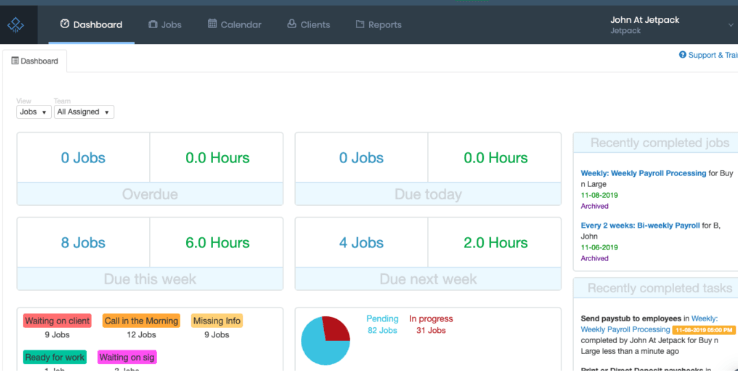The height and width of the screenshot is (383, 738).
Task: Click 0 Jobs in Overdue card
Action: click(x=83, y=158)
